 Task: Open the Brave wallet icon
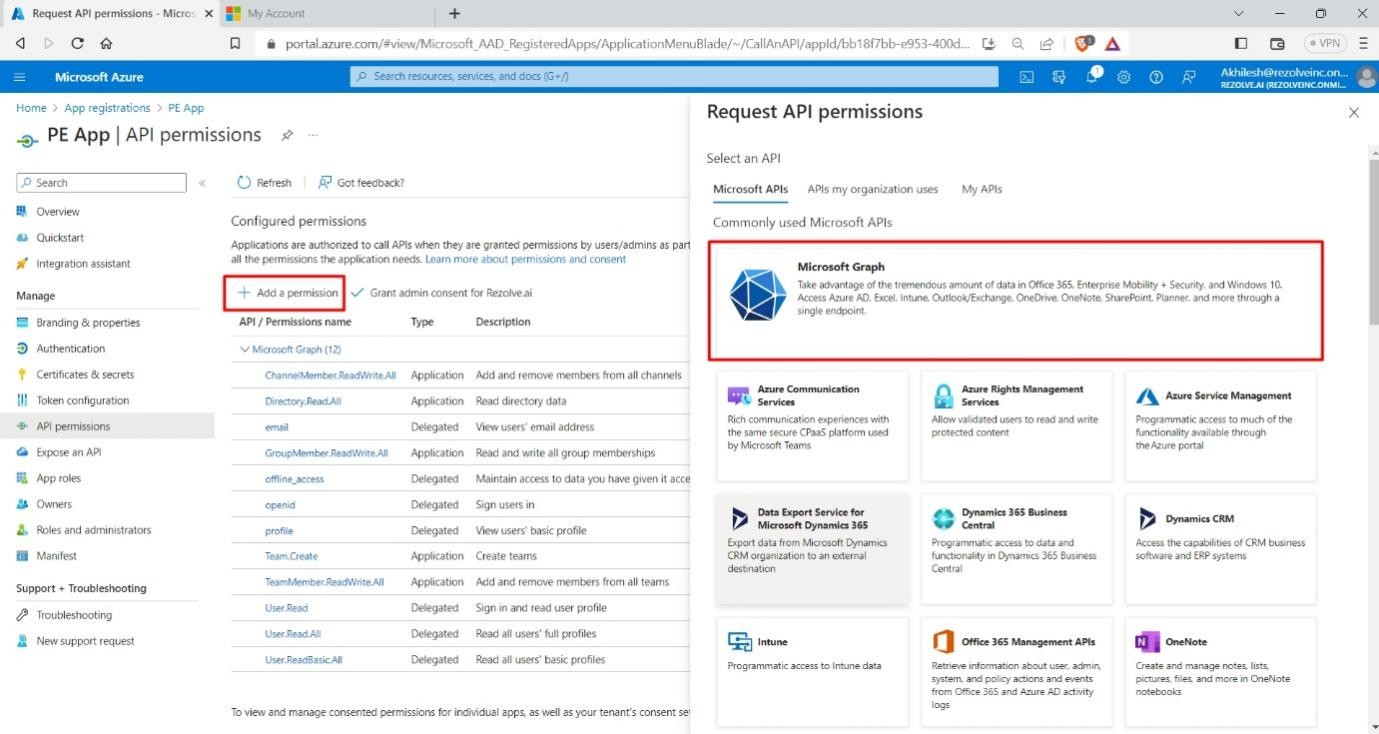point(1277,44)
